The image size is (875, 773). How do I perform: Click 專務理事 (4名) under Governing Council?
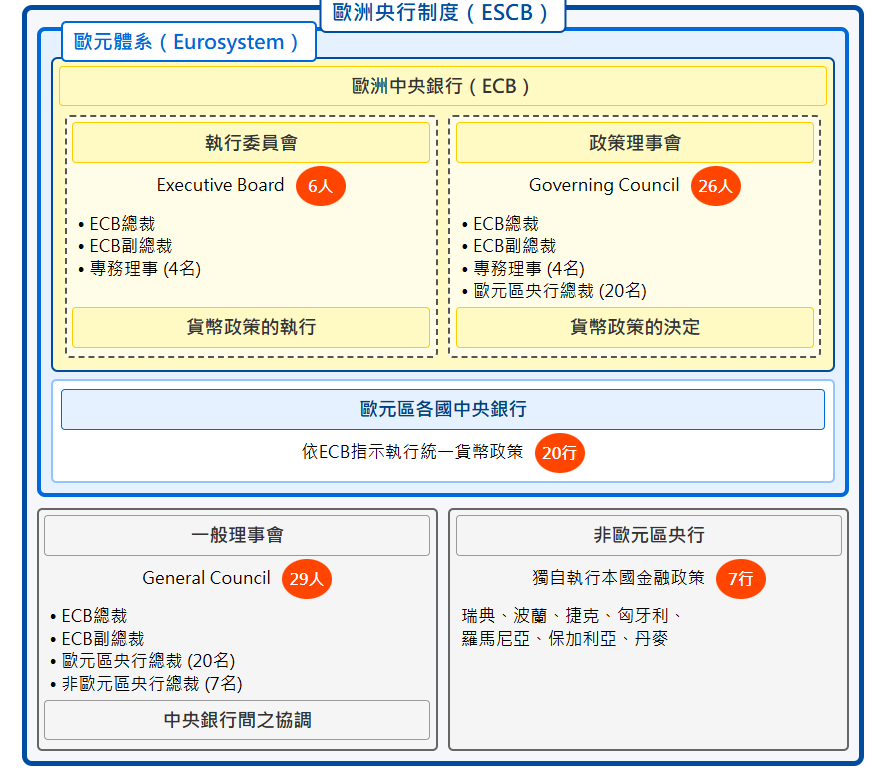528,269
